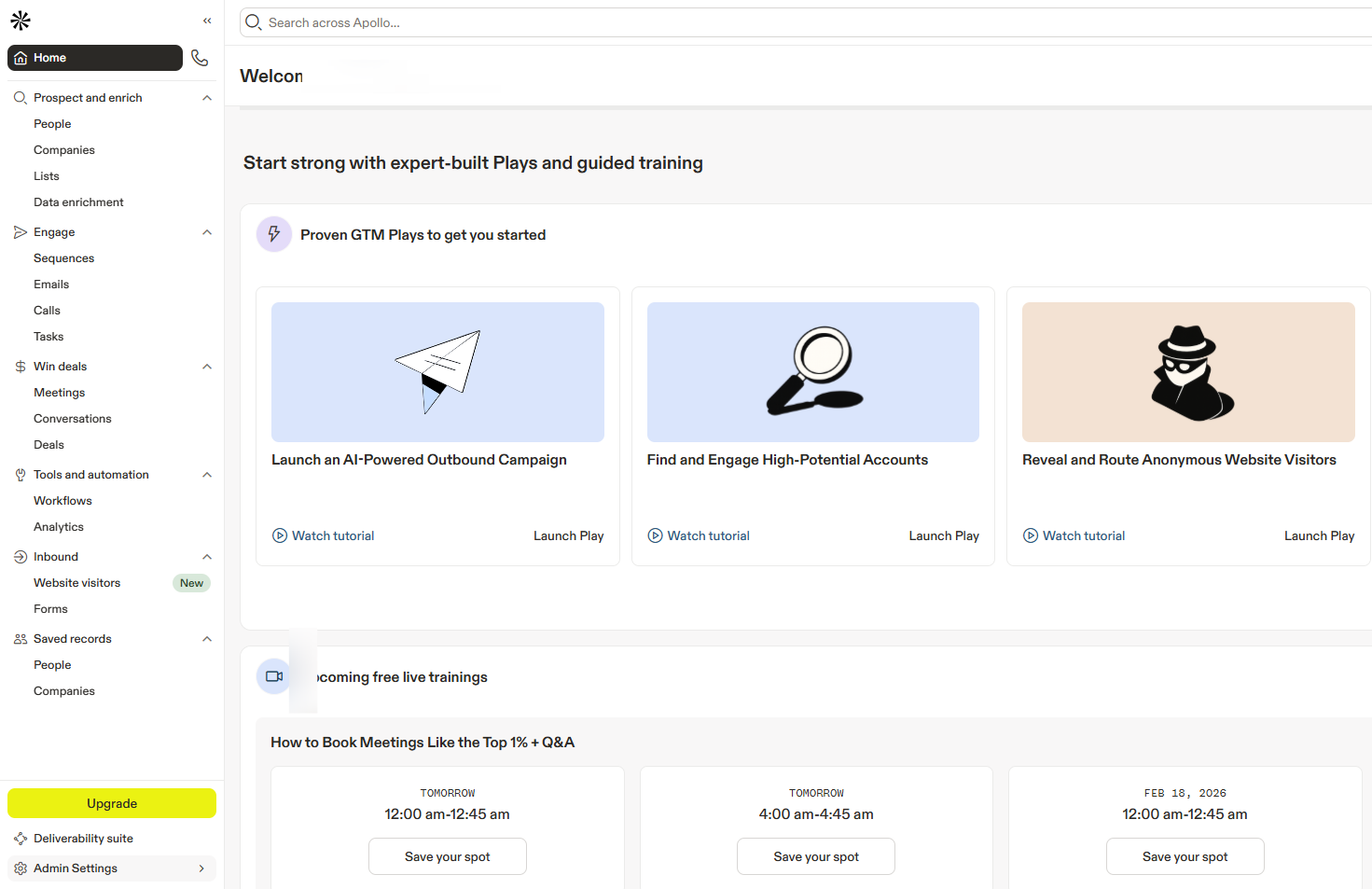Collapse the Prospect and enrich section

coord(207,98)
